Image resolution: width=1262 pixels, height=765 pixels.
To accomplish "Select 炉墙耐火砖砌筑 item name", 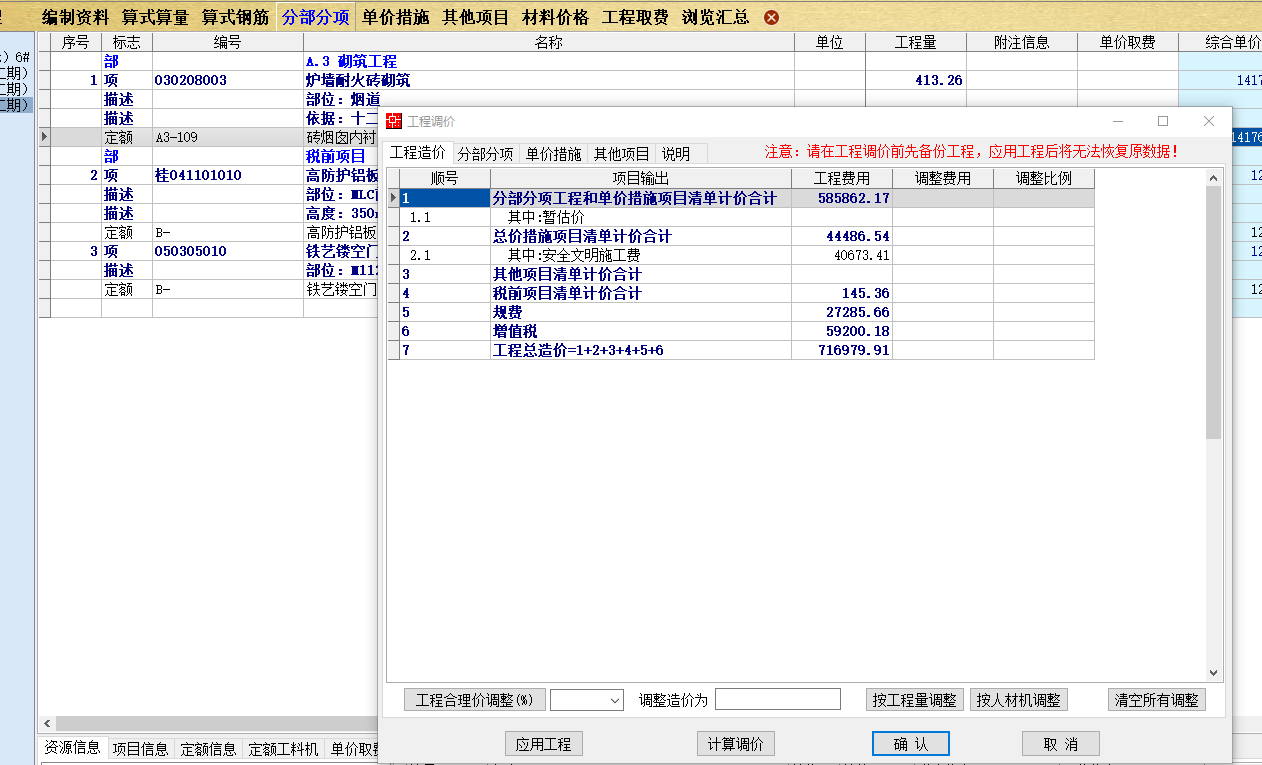I will [x=358, y=80].
